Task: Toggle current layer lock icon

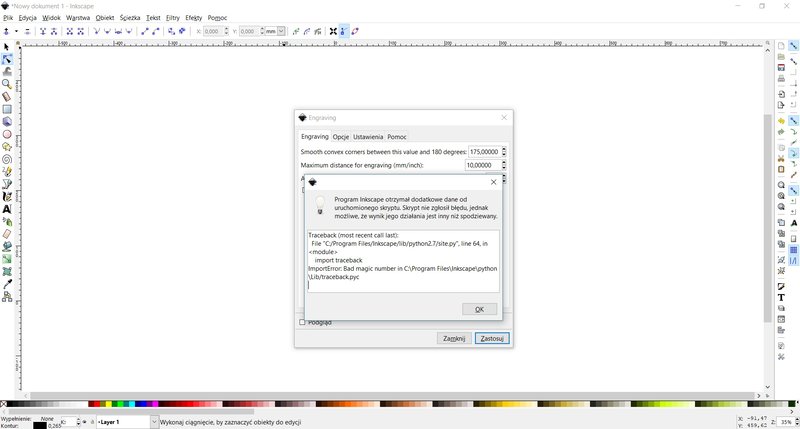Action: pos(92,422)
